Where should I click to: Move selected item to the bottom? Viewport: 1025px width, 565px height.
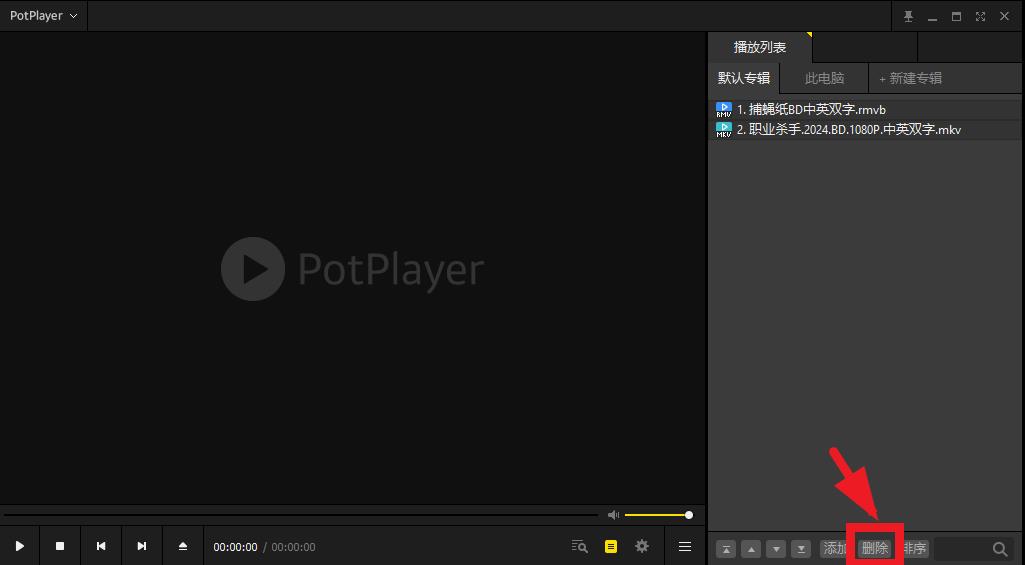[x=801, y=549]
